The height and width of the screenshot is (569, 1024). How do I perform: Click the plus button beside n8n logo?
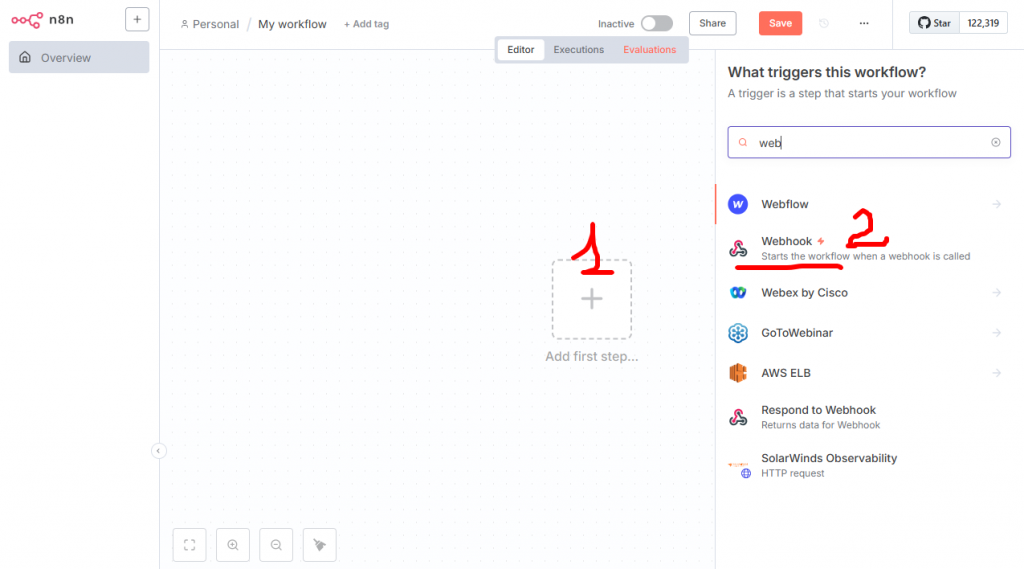tap(137, 20)
